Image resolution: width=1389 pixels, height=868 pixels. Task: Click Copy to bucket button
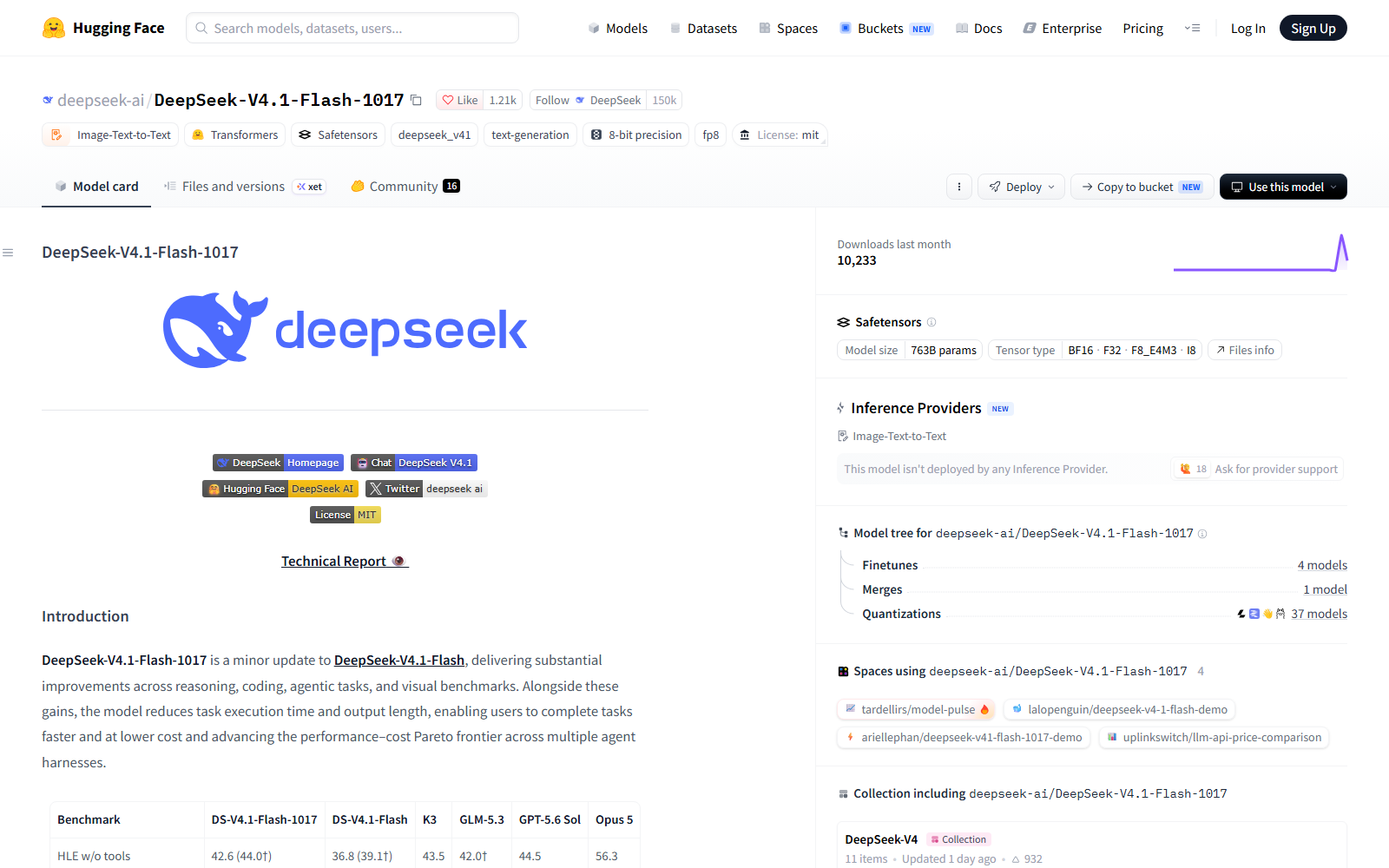(1142, 187)
